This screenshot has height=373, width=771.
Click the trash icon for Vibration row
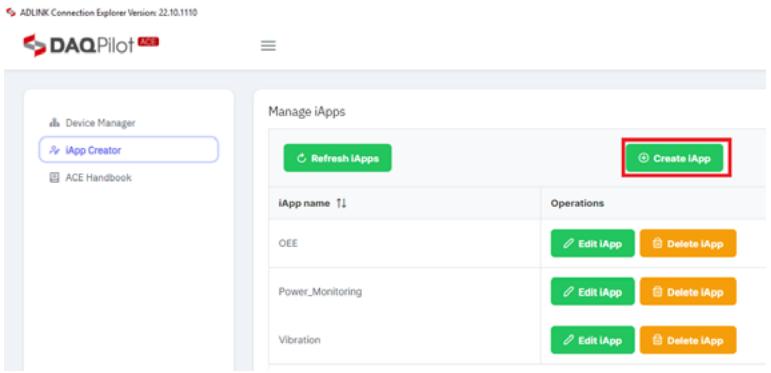(x=657, y=341)
